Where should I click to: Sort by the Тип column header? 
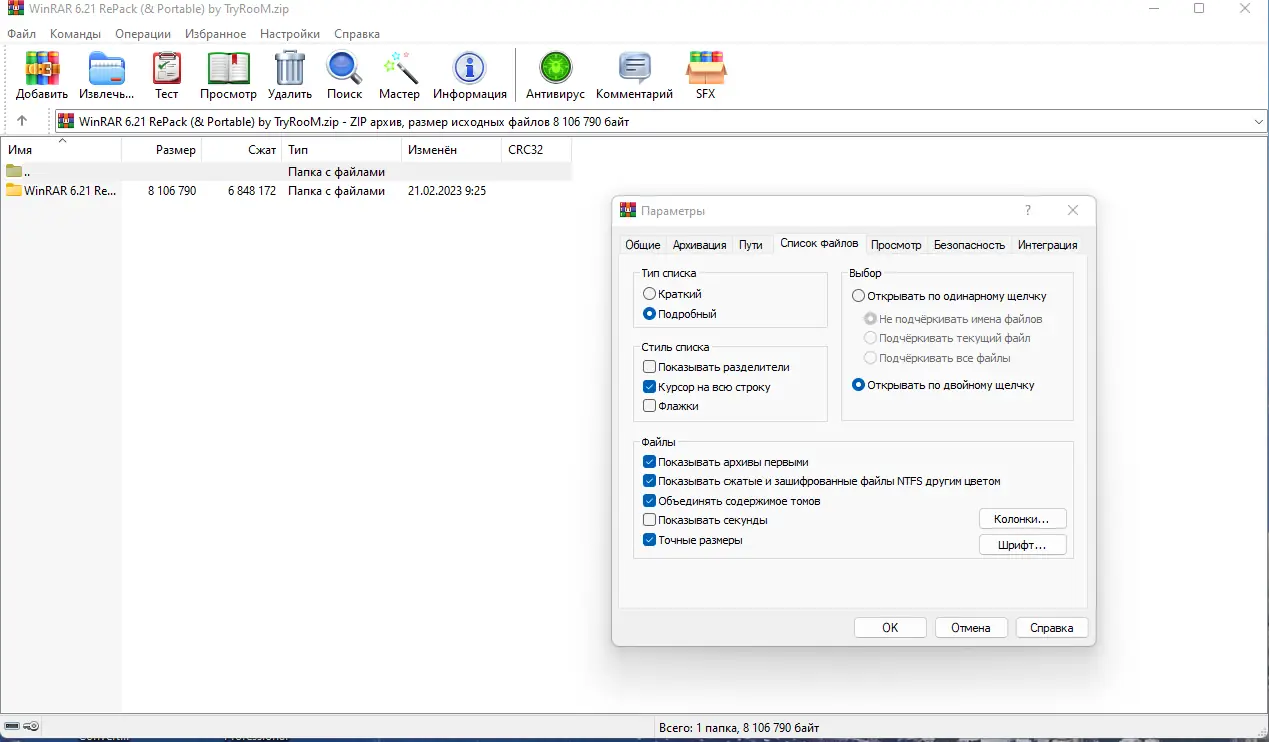(341, 149)
